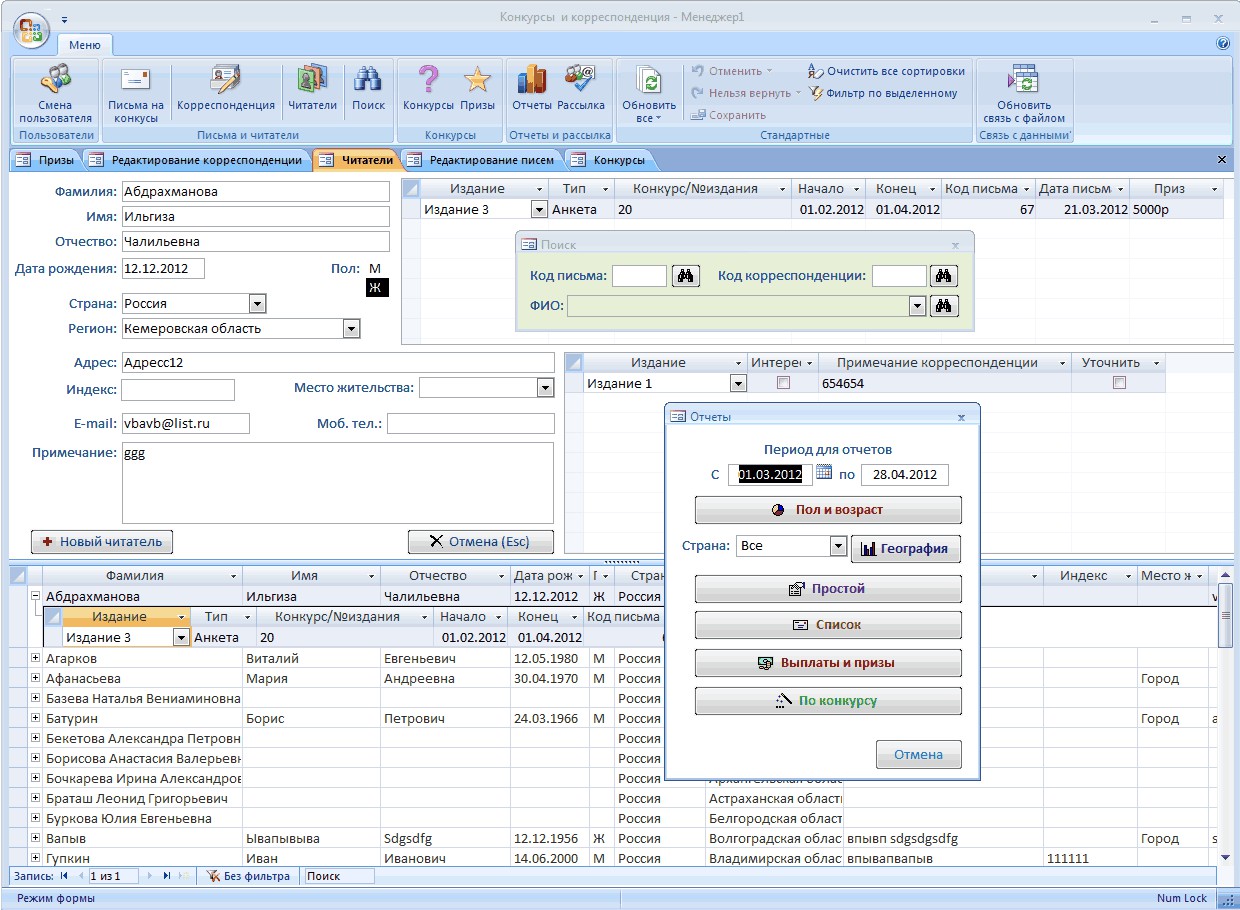This screenshot has height=910, width=1240.
Task: Click the Фамилия input field
Action: [x=255, y=192]
